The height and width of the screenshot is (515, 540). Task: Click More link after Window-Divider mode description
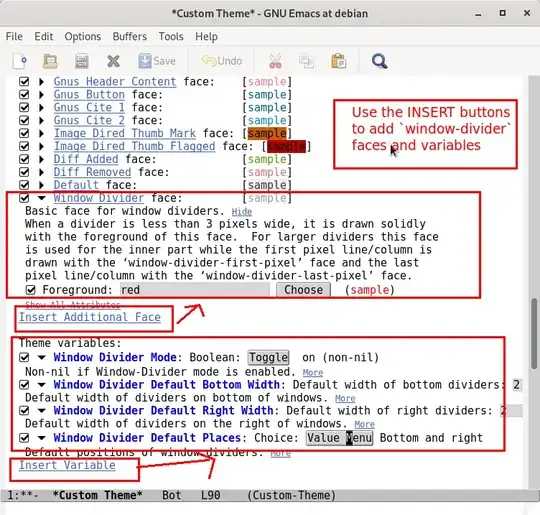point(313,373)
